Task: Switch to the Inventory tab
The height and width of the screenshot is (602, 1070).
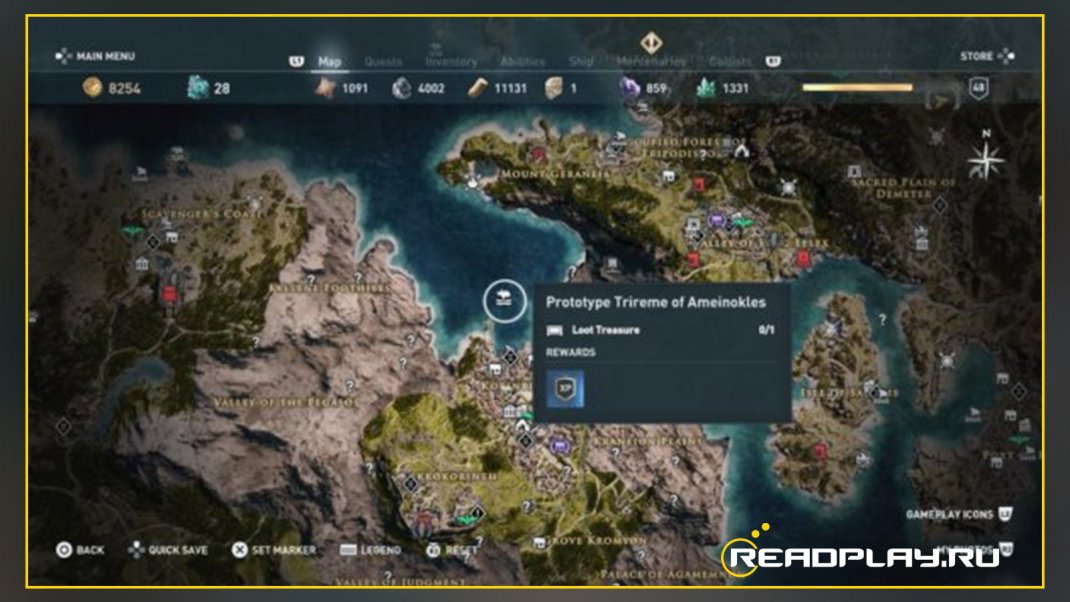Action: coord(451,61)
